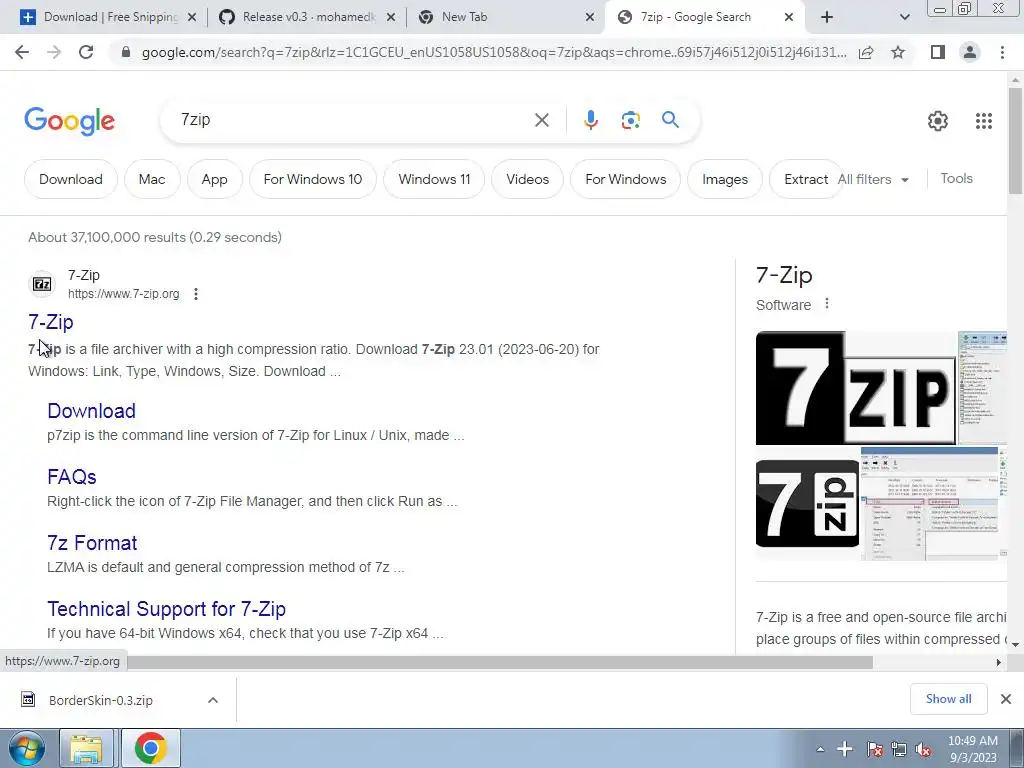Viewport: 1024px width, 768px height.
Task: Open the large 7ZIP logo image
Action: [856, 388]
